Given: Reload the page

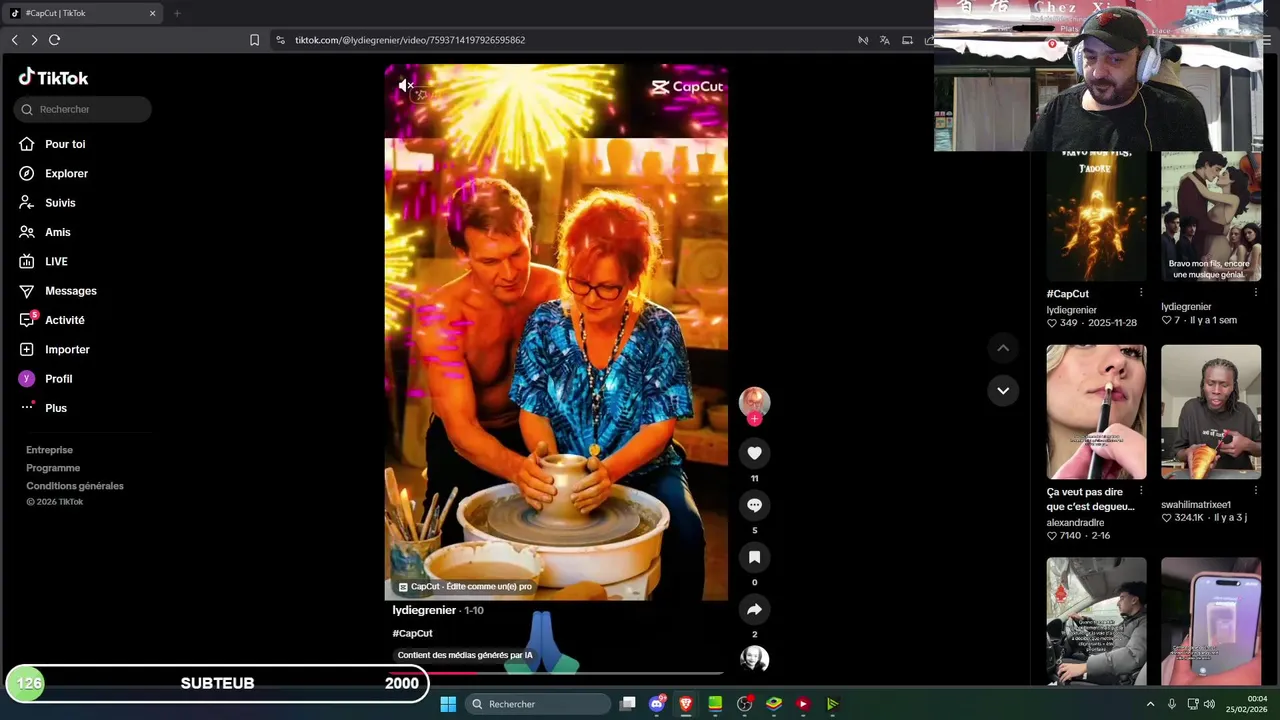Looking at the screenshot, I should [x=54, y=40].
